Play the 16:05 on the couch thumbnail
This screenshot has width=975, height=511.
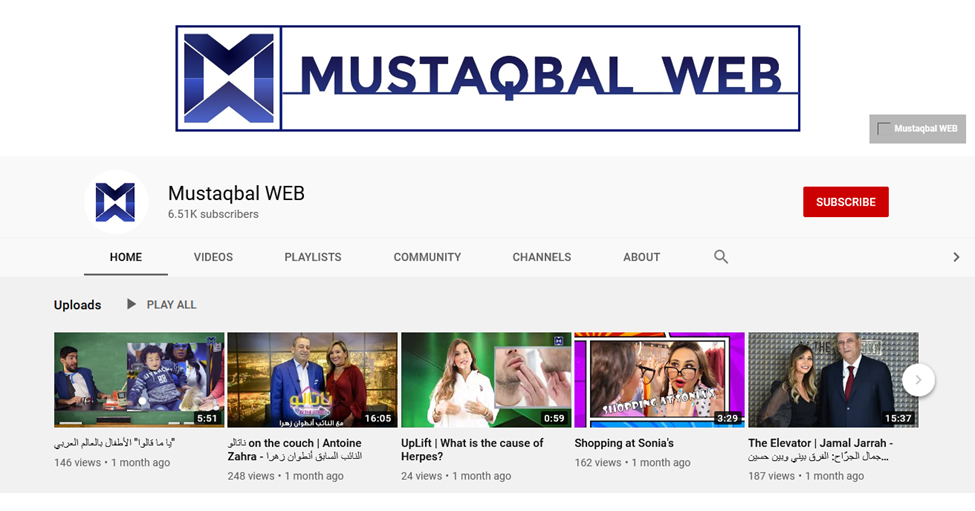[312, 380]
